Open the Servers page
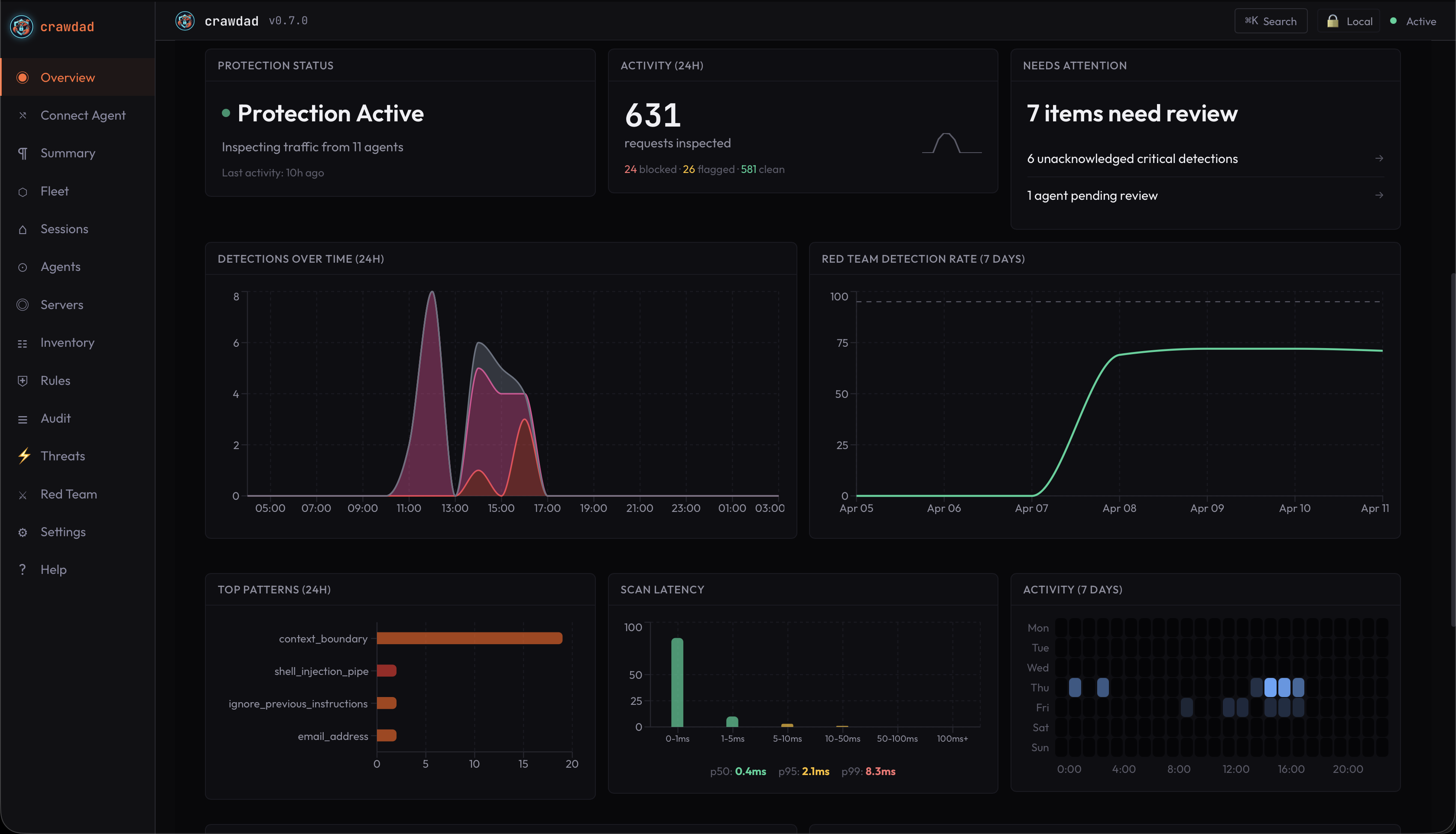The image size is (1456, 834). tap(77, 305)
